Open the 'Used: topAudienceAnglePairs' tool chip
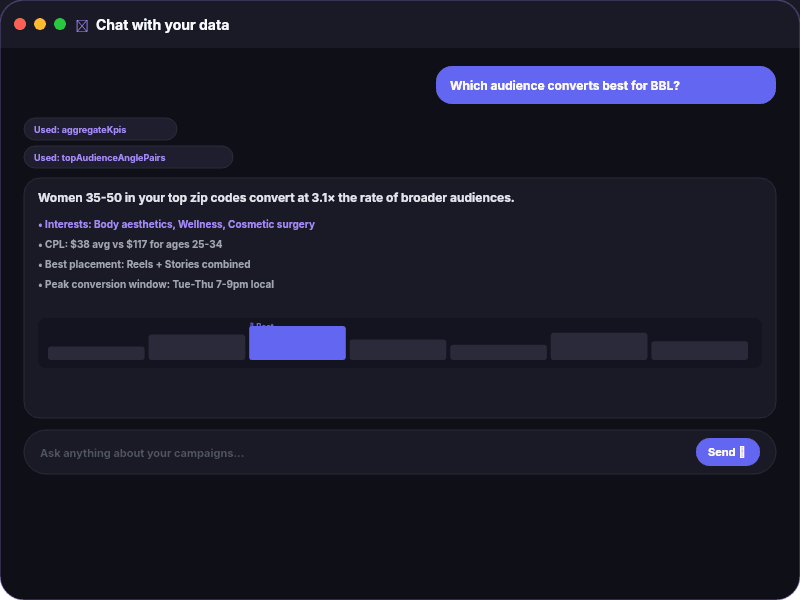Image resolution: width=800 pixels, height=600 pixels. click(129, 157)
